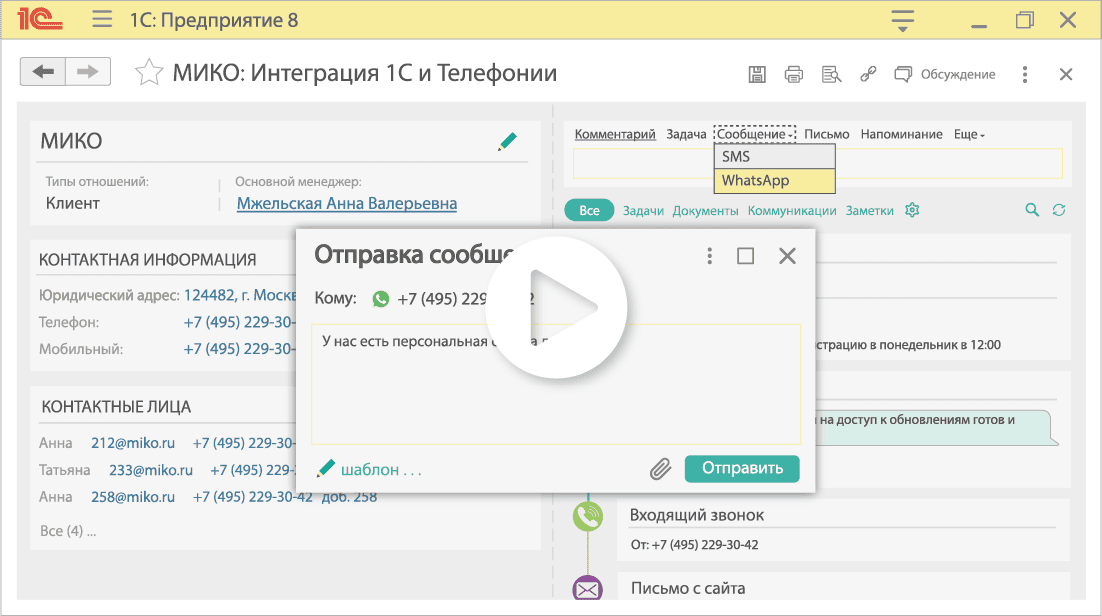Screen dimensions: 1102x616
Task: Click the hamburger menu next to the 1C logo
Action: [101, 19]
